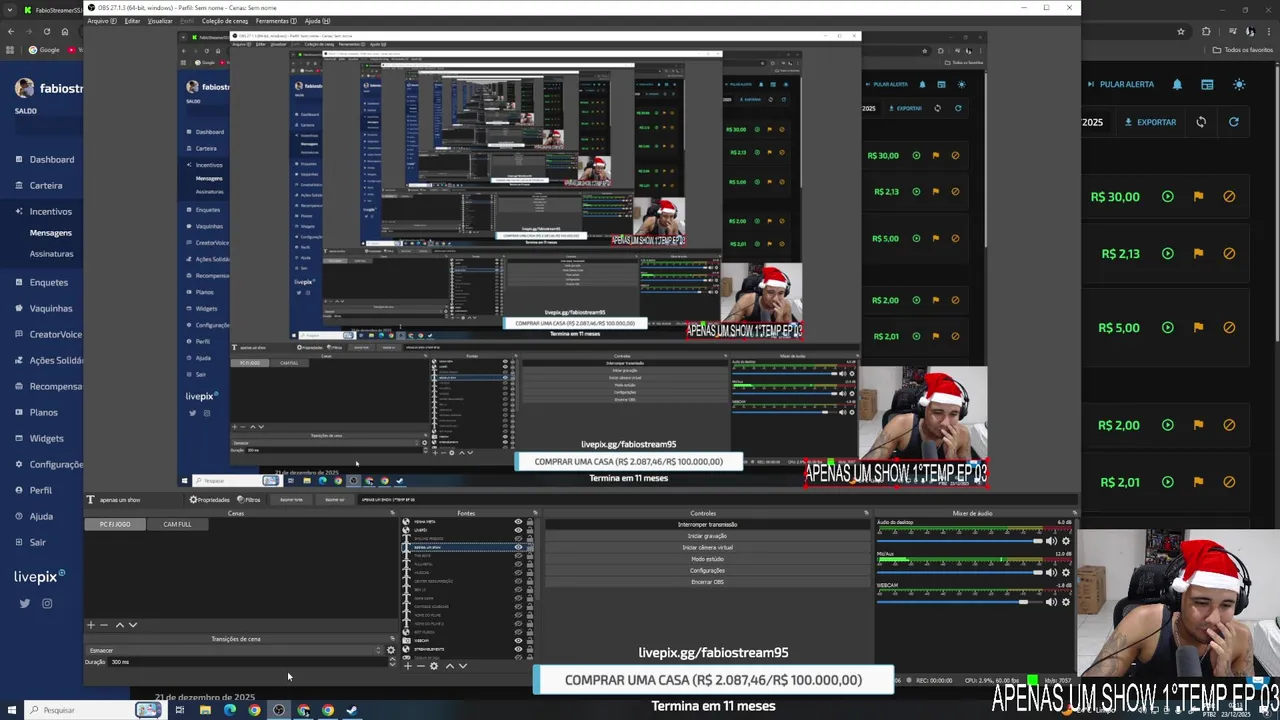This screenshot has width=1280, height=720.
Task: Block the sender of the R$ 5,00 message
Action: click(1229, 327)
